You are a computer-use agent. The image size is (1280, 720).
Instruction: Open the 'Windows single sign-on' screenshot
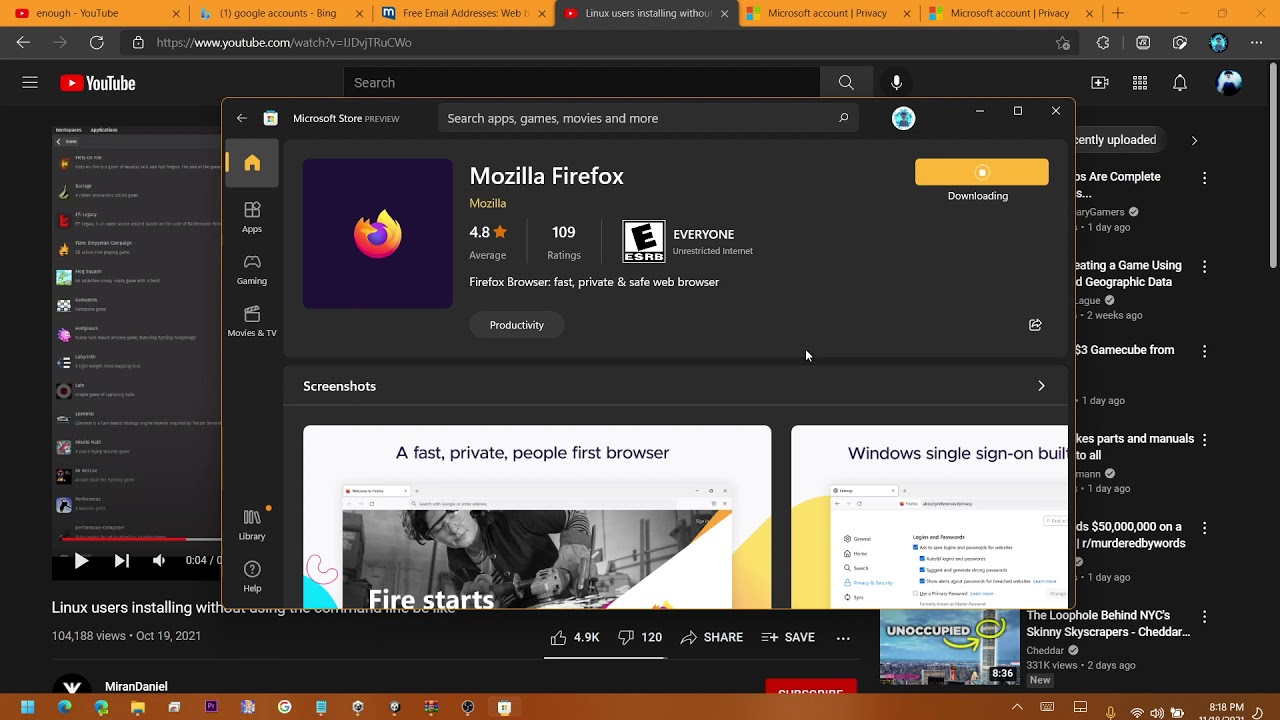[929, 517]
